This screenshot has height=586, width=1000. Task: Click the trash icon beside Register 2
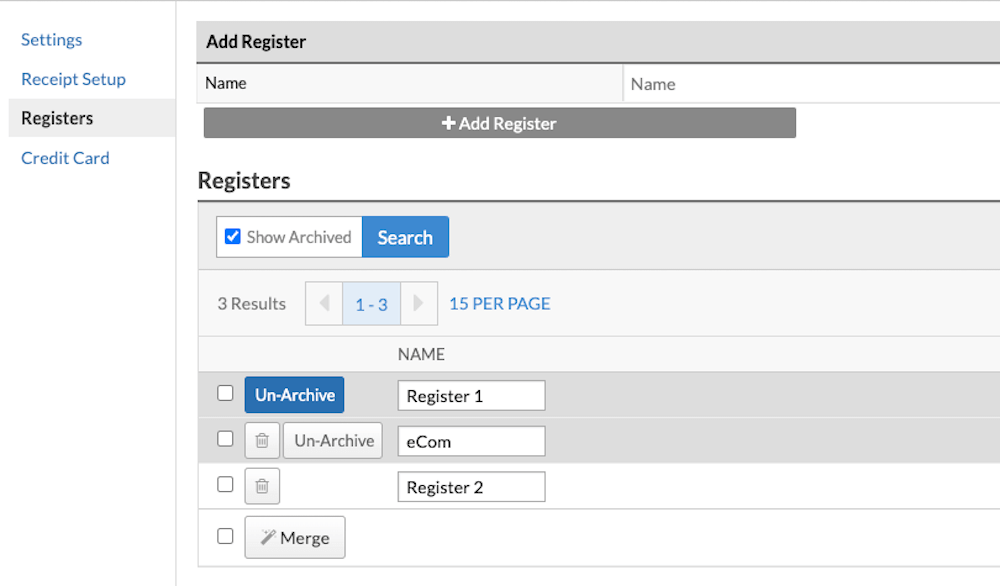tap(262, 486)
